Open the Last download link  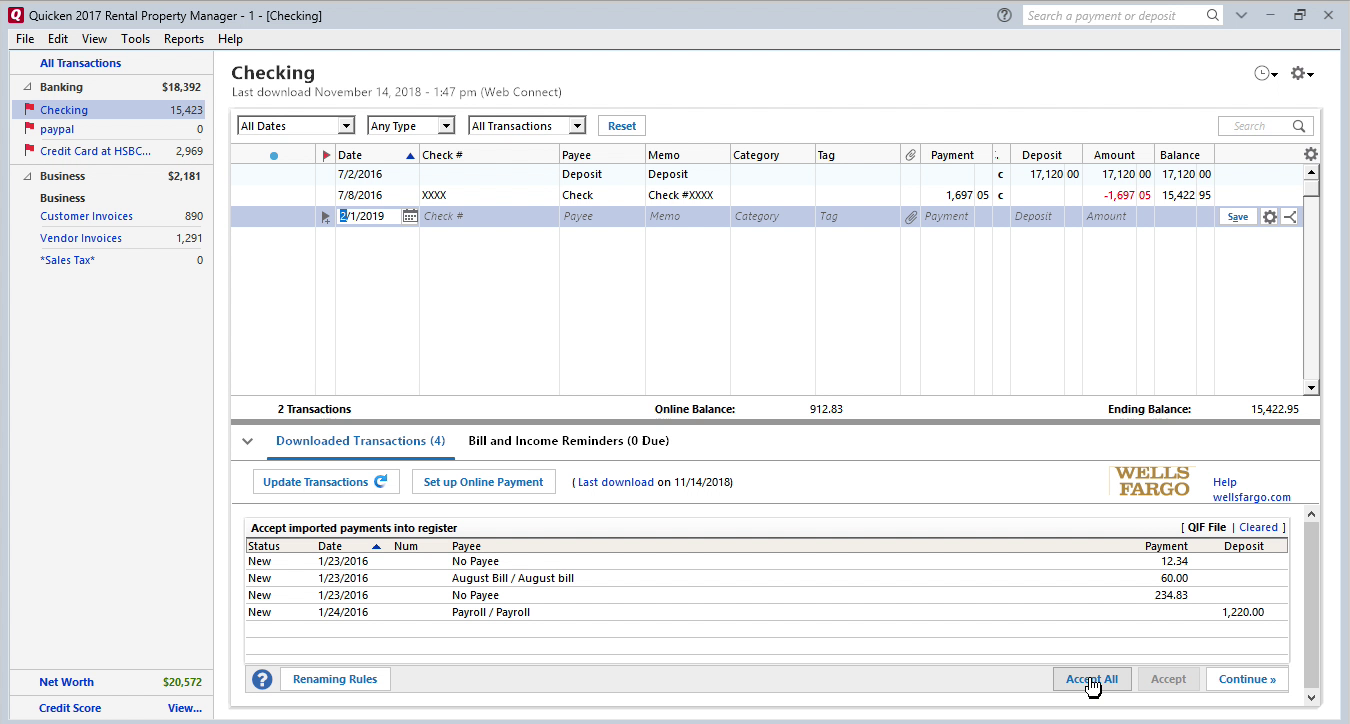616,482
